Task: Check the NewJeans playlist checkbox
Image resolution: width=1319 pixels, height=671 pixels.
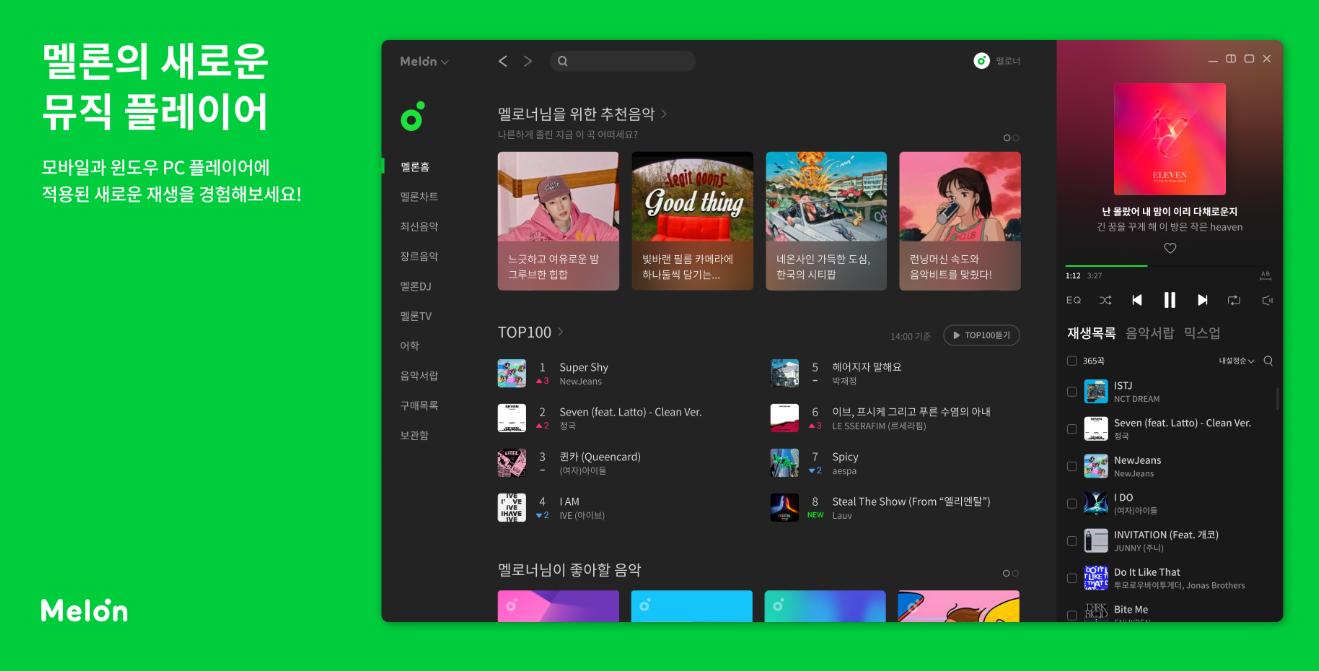Action: point(1072,466)
